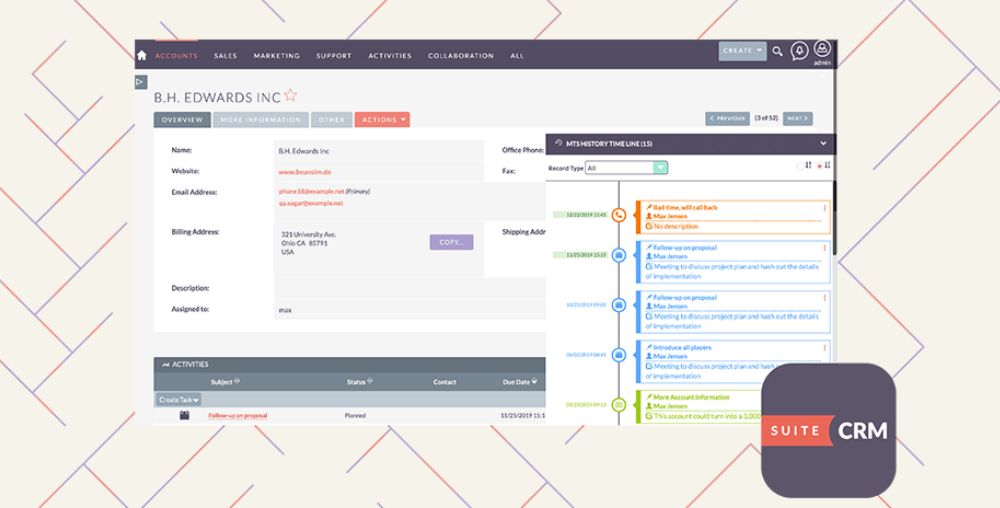Open the options dots on the 11/25/2019 Follow-up card
The height and width of the screenshot is (508, 1000).
tap(825, 248)
